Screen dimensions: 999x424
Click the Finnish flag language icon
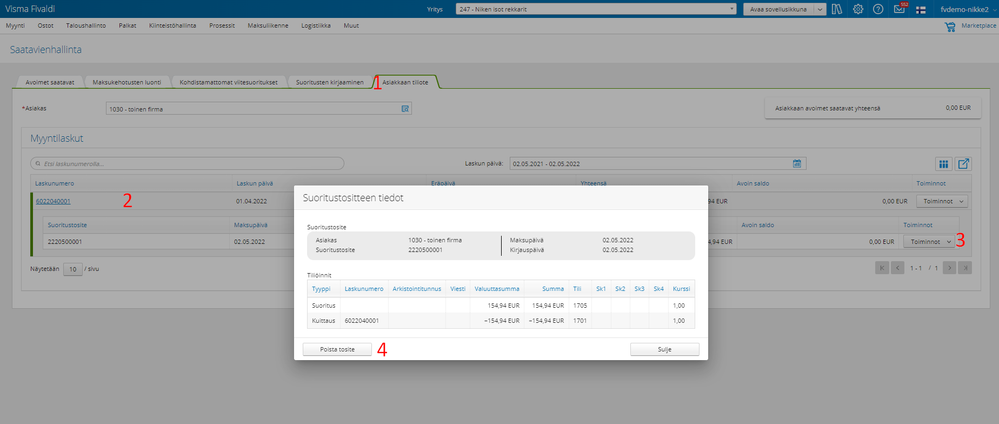921,10
